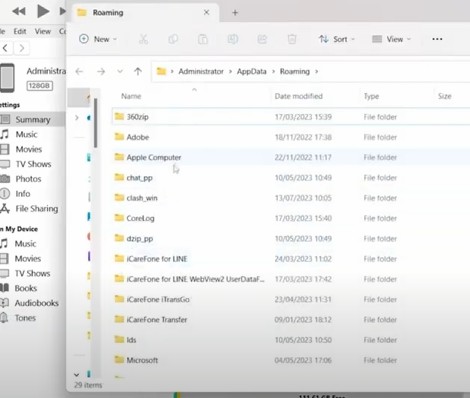Select the iCareFone iTransGo folder
Image resolution: width=470 pixels, height=398 pixels.
[290, 299]
